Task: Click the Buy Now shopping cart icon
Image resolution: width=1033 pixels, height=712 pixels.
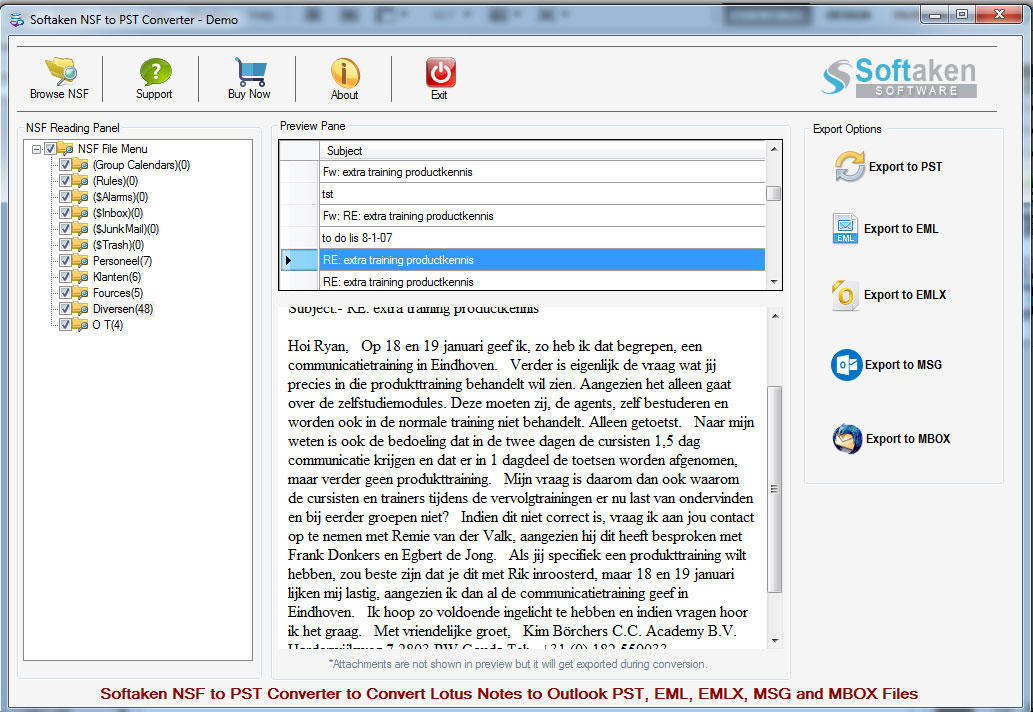Action: click(250, 71)
